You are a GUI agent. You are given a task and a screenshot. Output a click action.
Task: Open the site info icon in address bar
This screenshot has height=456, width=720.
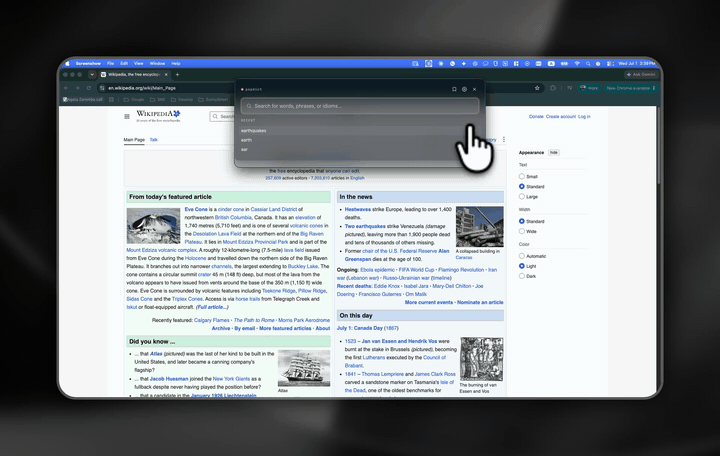102,88
